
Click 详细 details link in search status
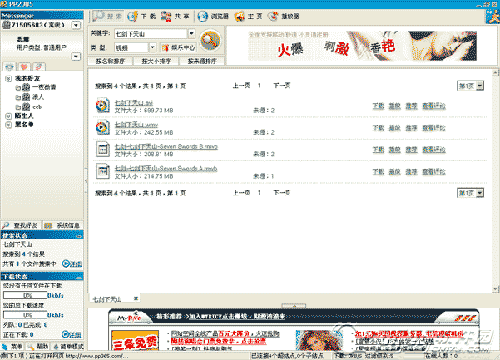coord(72,264)
